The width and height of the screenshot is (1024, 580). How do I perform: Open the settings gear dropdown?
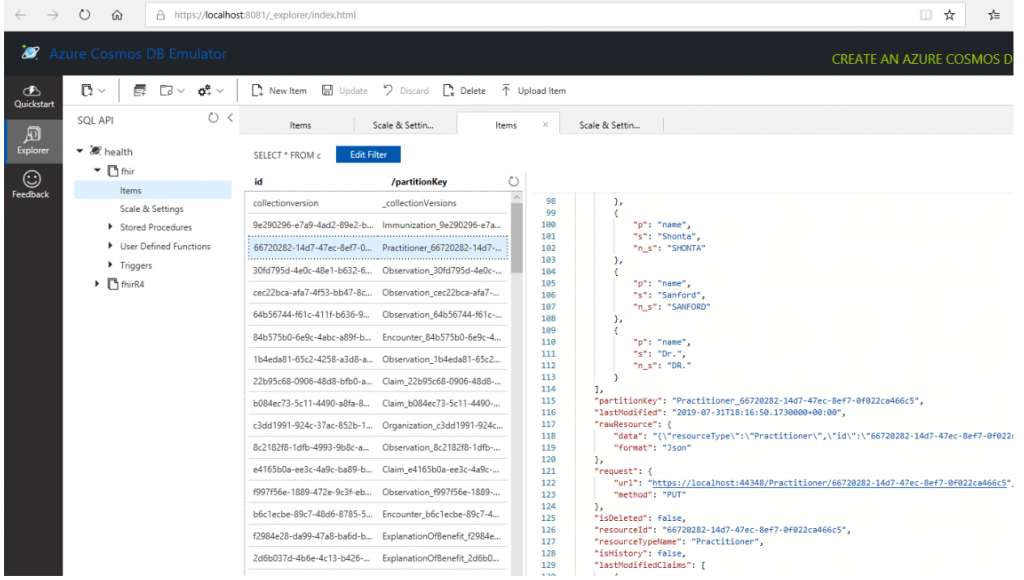point(210,91)
